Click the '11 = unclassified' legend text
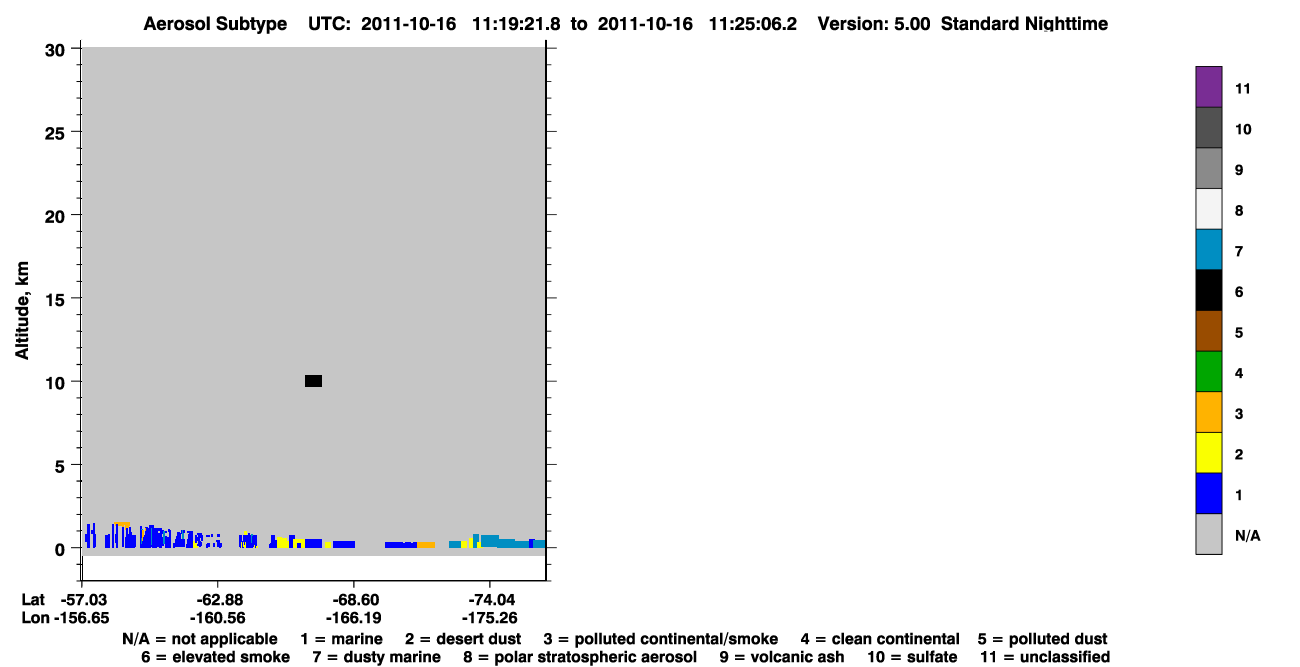1300x667 pixels. [x=1044, y=657]
